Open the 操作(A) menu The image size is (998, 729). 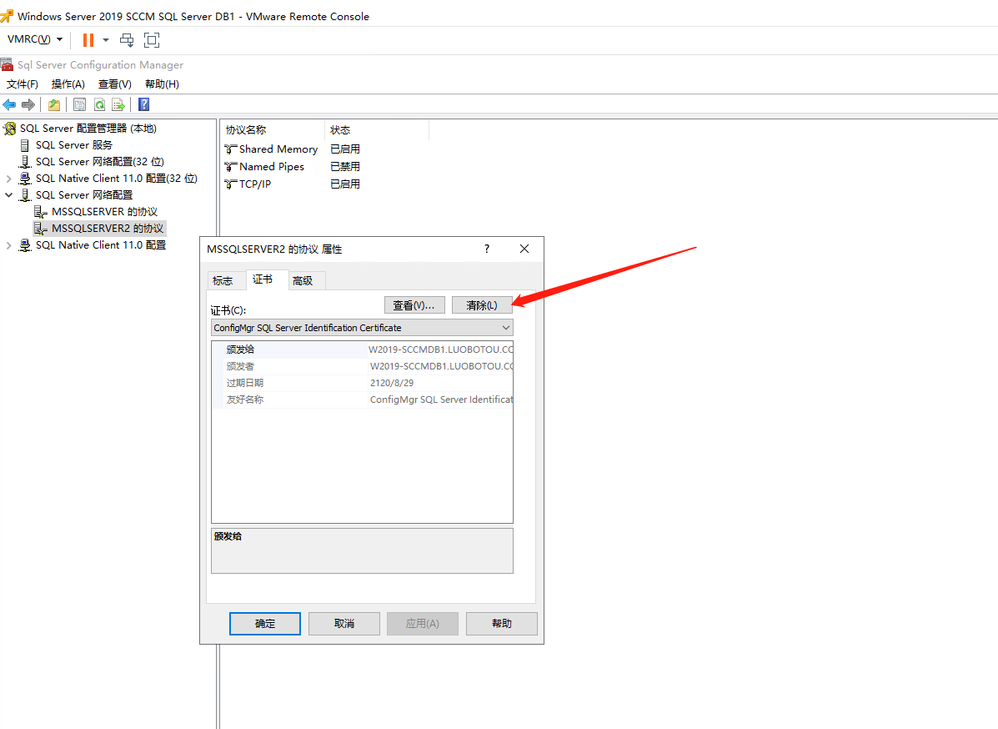click(x=68, y=84)
